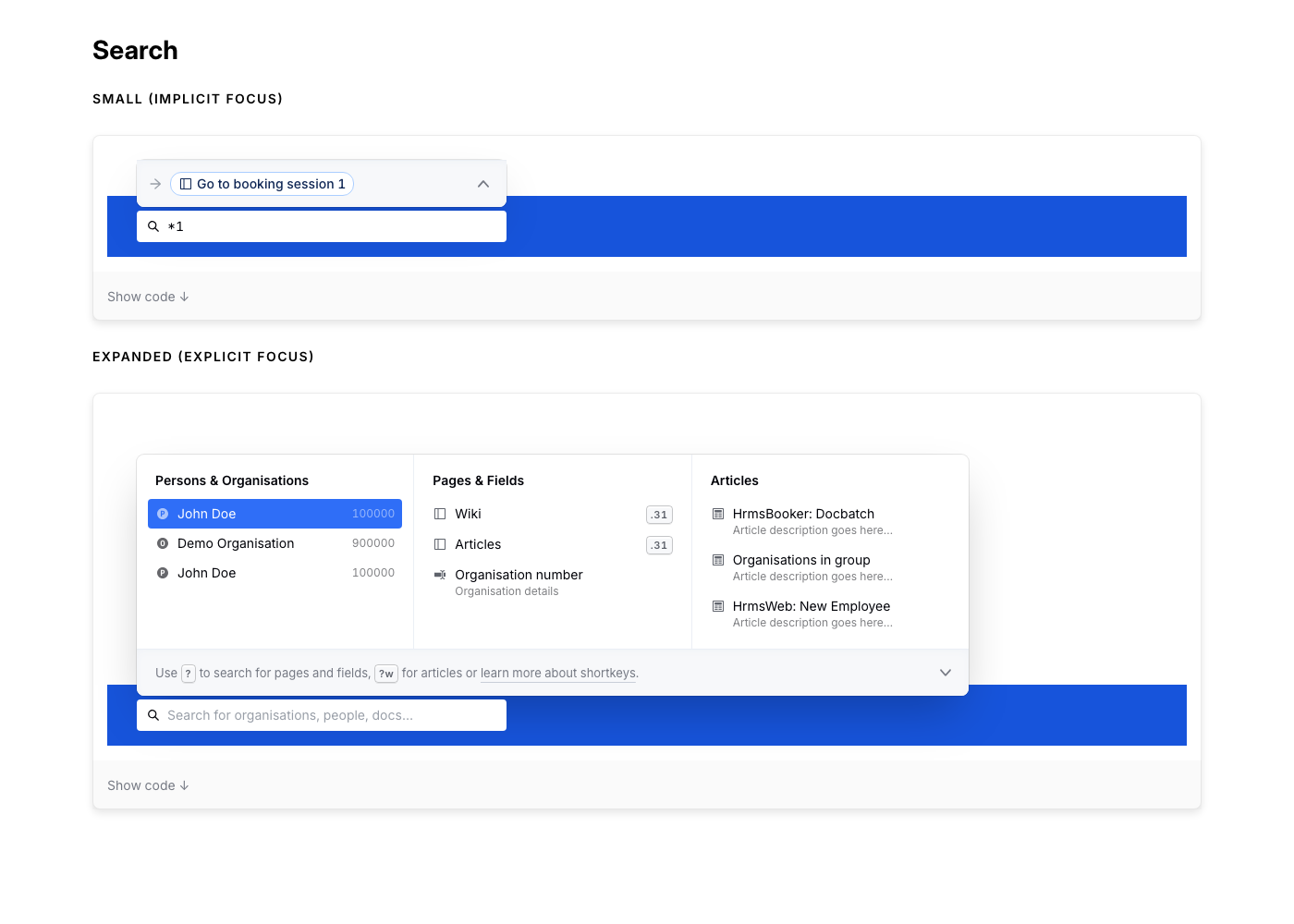Click the HrmsBooker: Docbatch article icon
The width and height of the screenshot is (1294, 924).
coord(718,514)
